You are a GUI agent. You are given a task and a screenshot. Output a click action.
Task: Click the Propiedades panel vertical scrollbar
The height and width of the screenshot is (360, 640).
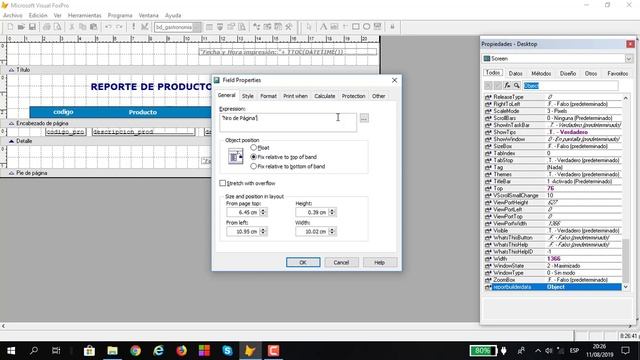coord(626,192)
